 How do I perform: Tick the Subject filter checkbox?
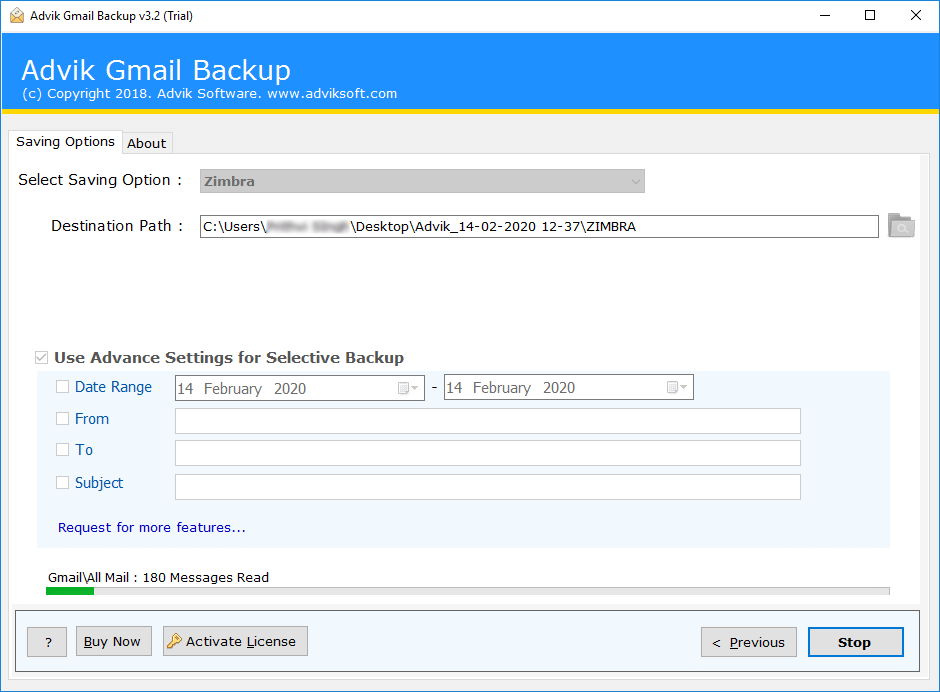62,483
